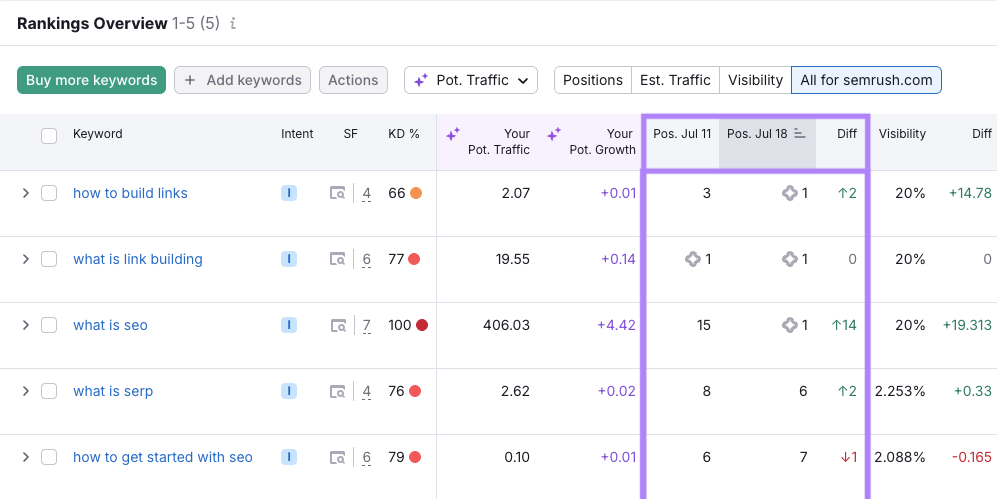The image size is (997, 499).
Task: Expand the 'how to build links' row
Action: (x=26, y=193)
